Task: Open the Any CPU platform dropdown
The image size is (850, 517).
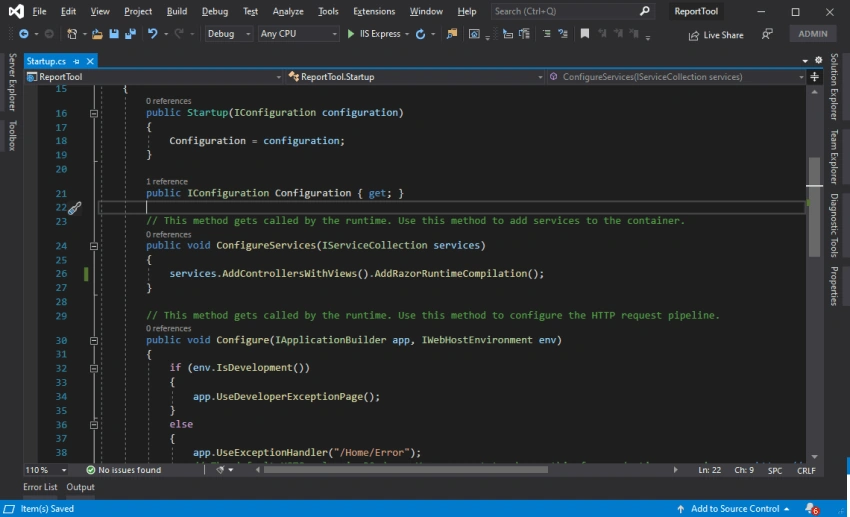Action: [x=298, y=34]
